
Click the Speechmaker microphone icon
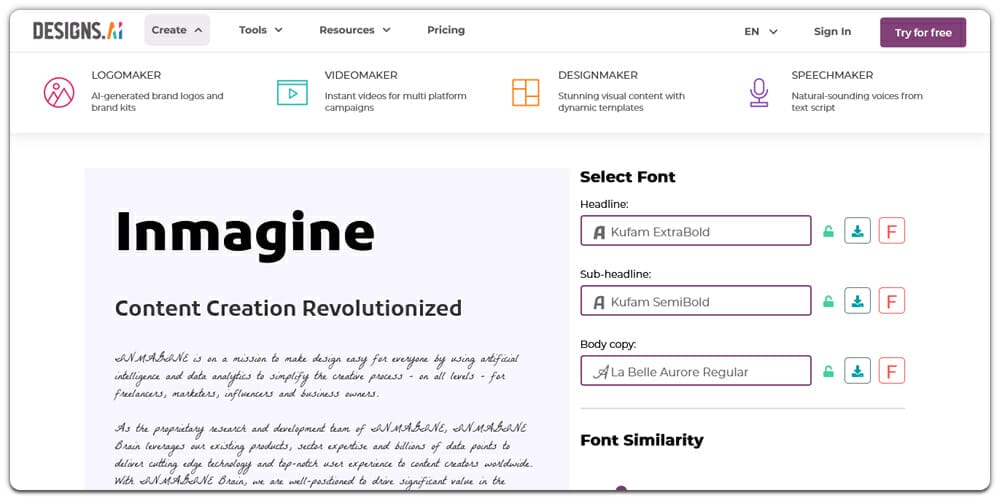point(759,92)
